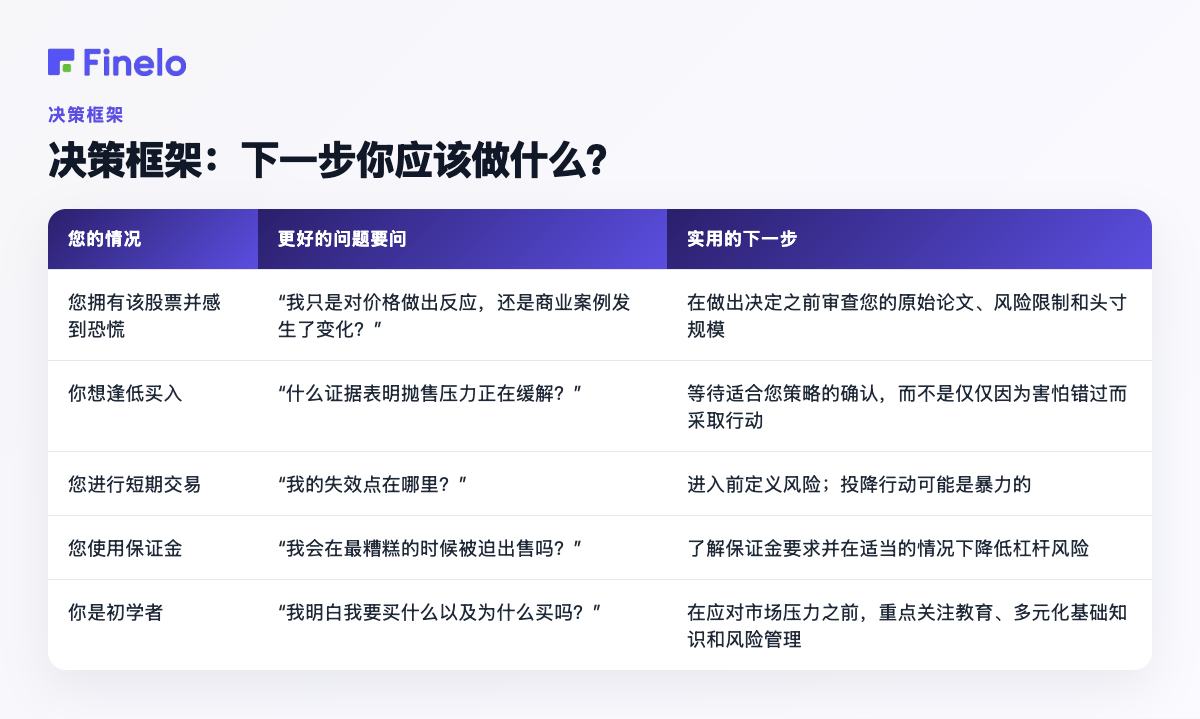Click the heading 决策框架：下一步你应该做什么?
The image size is (1200, 719).
click(x=326, y=161)
